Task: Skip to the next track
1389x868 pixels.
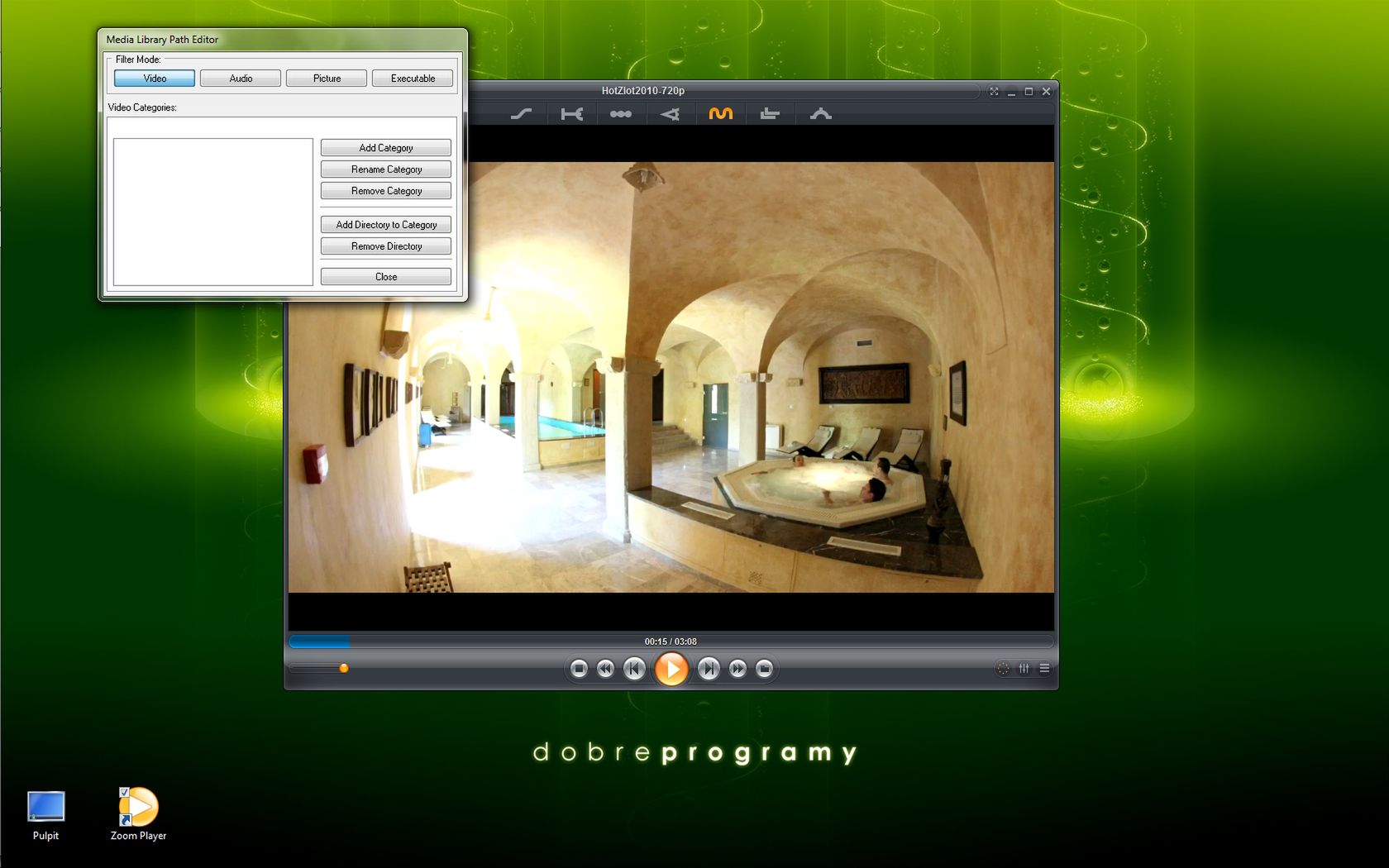Action: click(x=709, y=669)
